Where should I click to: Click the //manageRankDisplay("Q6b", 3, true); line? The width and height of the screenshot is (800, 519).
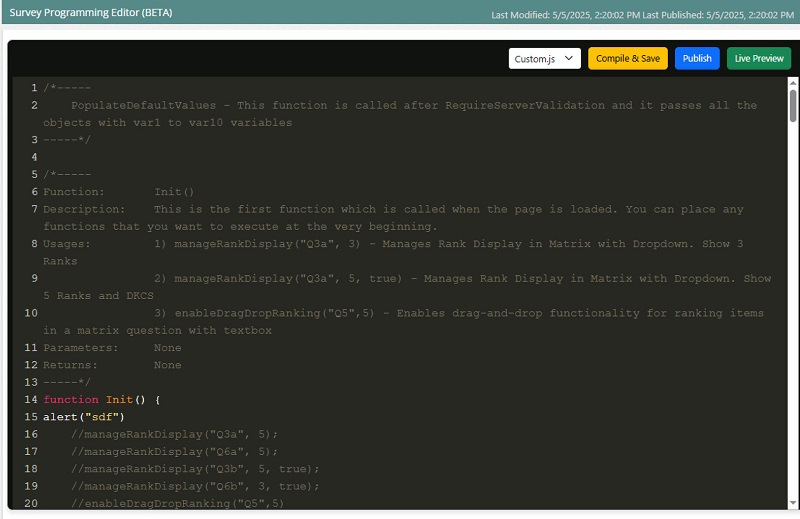[x=195, y=486]
